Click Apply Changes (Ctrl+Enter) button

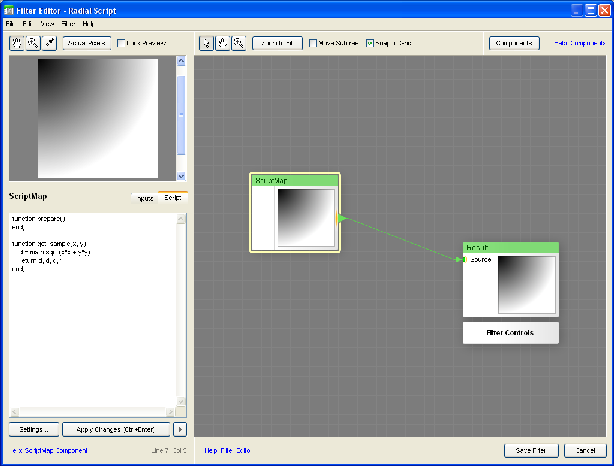(116, 430)
